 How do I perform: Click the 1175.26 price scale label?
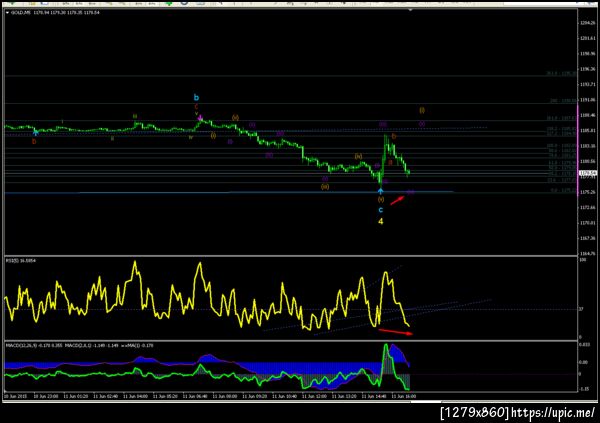tap(587, 192)
